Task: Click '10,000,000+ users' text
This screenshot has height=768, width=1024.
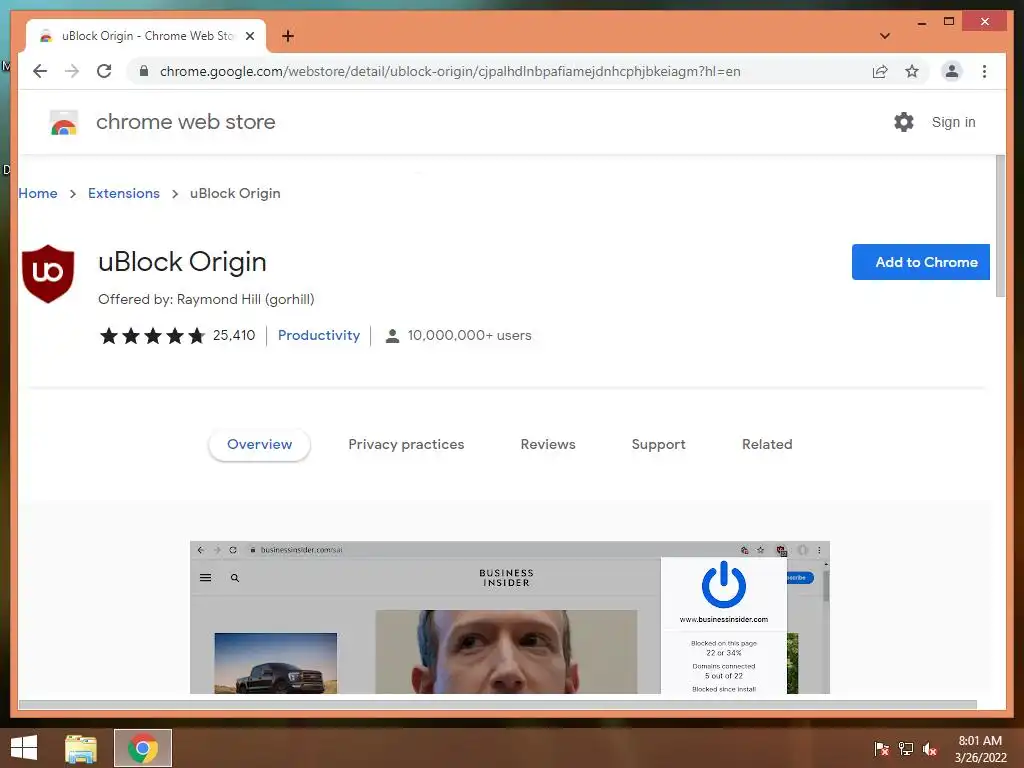Action: [x=470, y=335]
